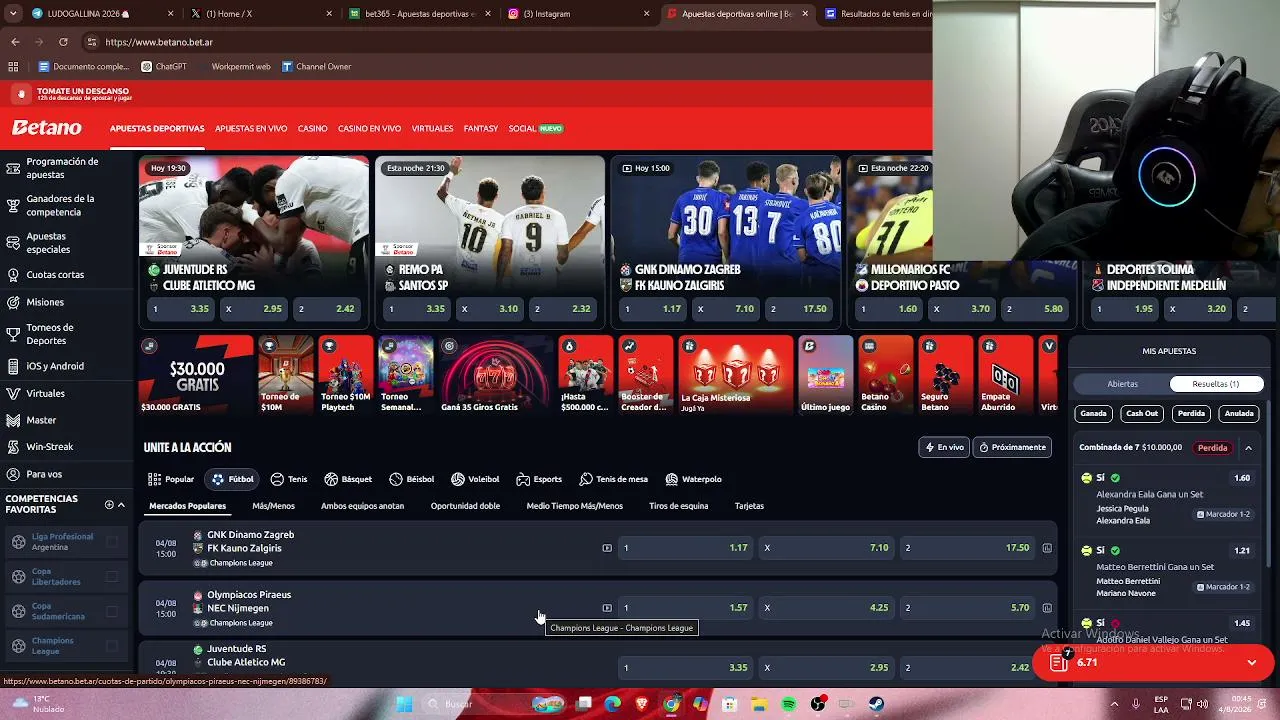Open Apuestas en Vivo menu
This screenshot has width=1280, height=720.
coord(251,129)
